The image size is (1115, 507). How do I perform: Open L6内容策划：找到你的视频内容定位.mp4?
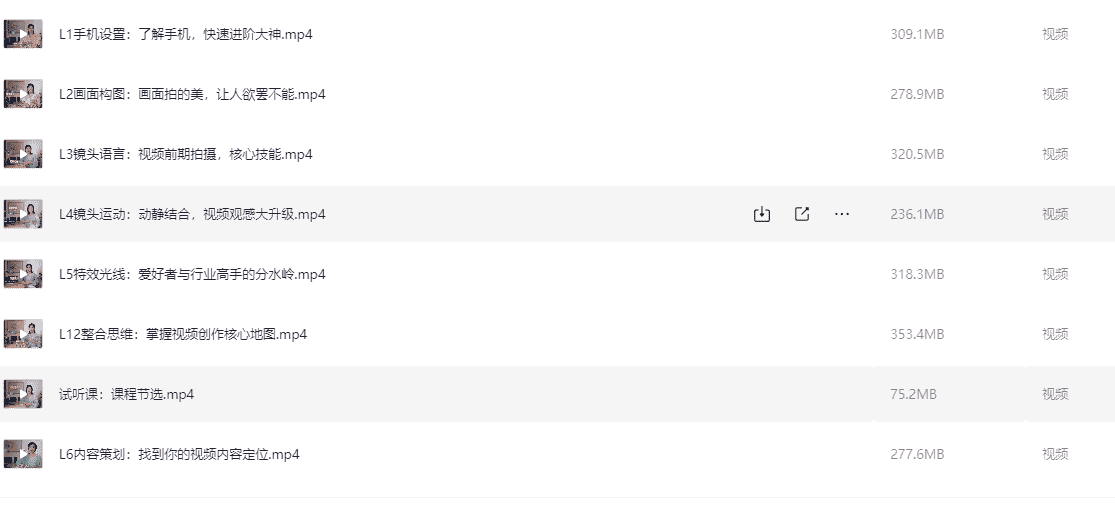tap(179, 454)
